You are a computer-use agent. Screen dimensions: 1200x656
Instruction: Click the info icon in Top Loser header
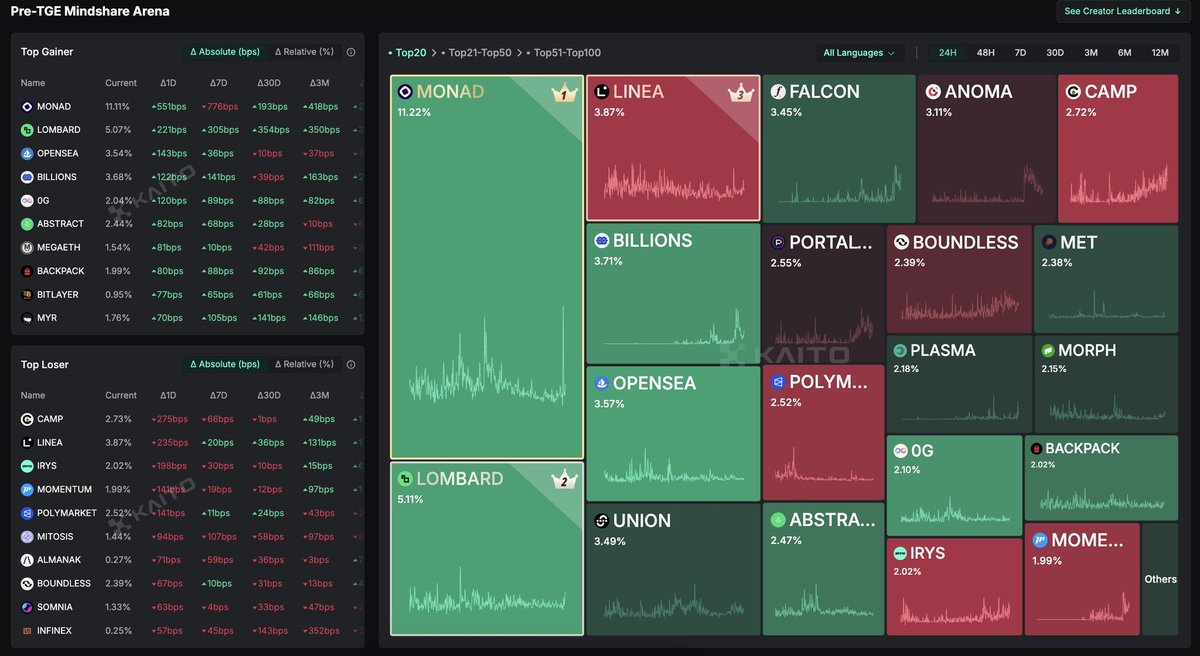[351, 365]
